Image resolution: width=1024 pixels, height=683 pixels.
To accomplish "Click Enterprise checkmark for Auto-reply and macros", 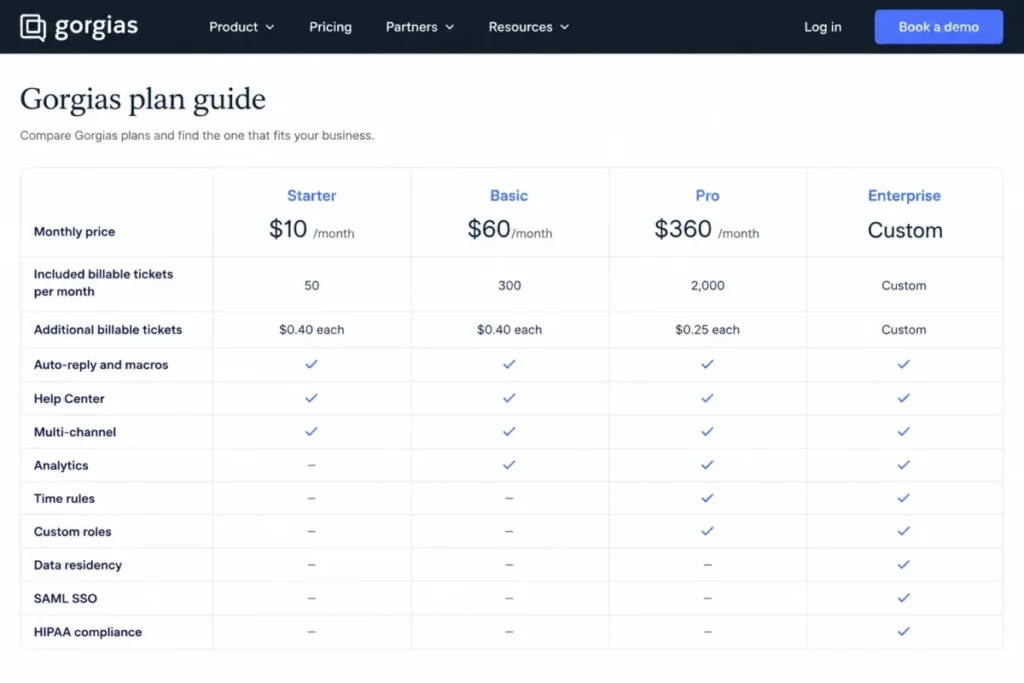I will click(x=903, y=364).
